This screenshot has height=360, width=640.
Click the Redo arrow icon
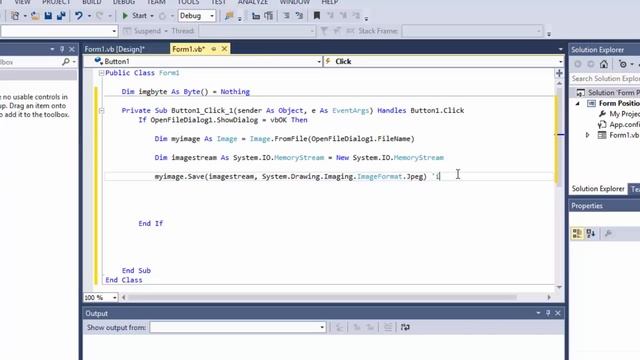pyautogui.click(x=99, y=16)
